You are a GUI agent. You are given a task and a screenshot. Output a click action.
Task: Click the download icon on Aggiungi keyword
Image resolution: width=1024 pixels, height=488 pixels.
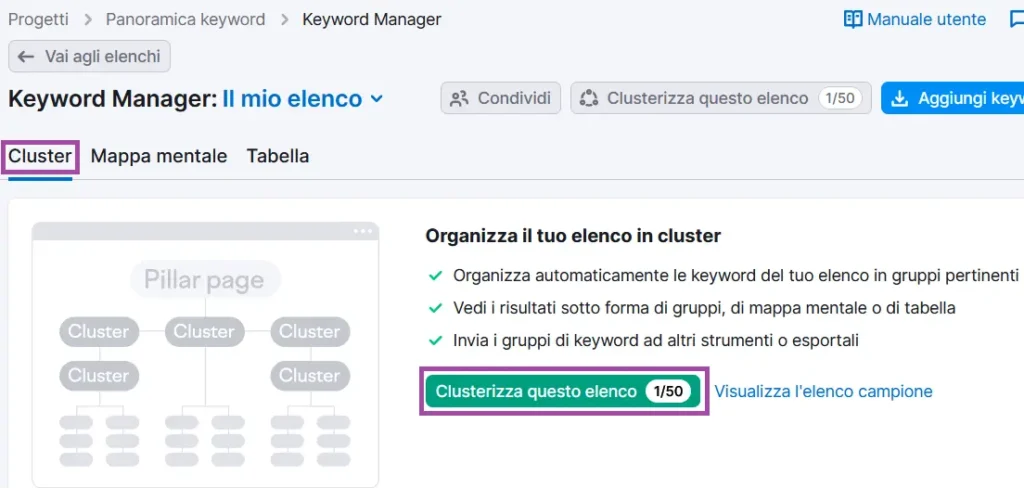900,98
